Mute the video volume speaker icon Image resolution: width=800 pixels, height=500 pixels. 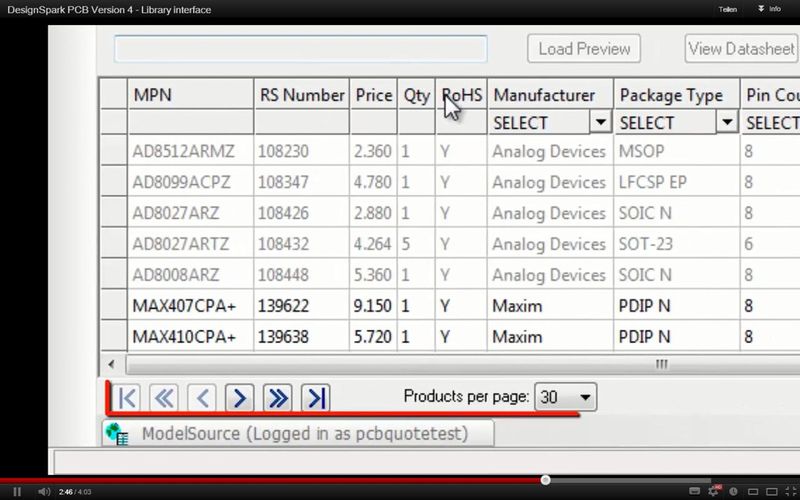(x=44, y=492)
